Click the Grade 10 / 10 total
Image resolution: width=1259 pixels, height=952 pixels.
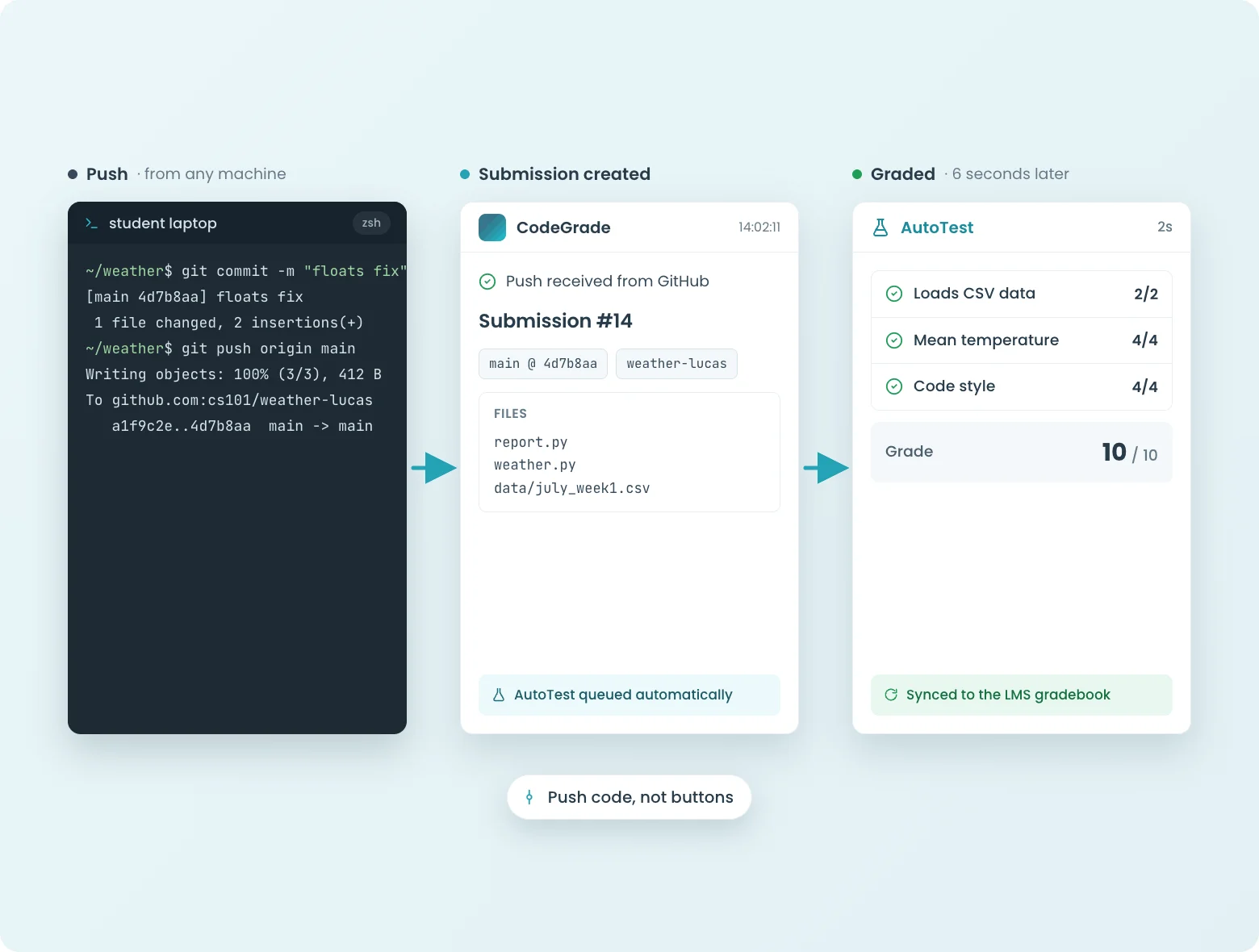point(1130,453)
